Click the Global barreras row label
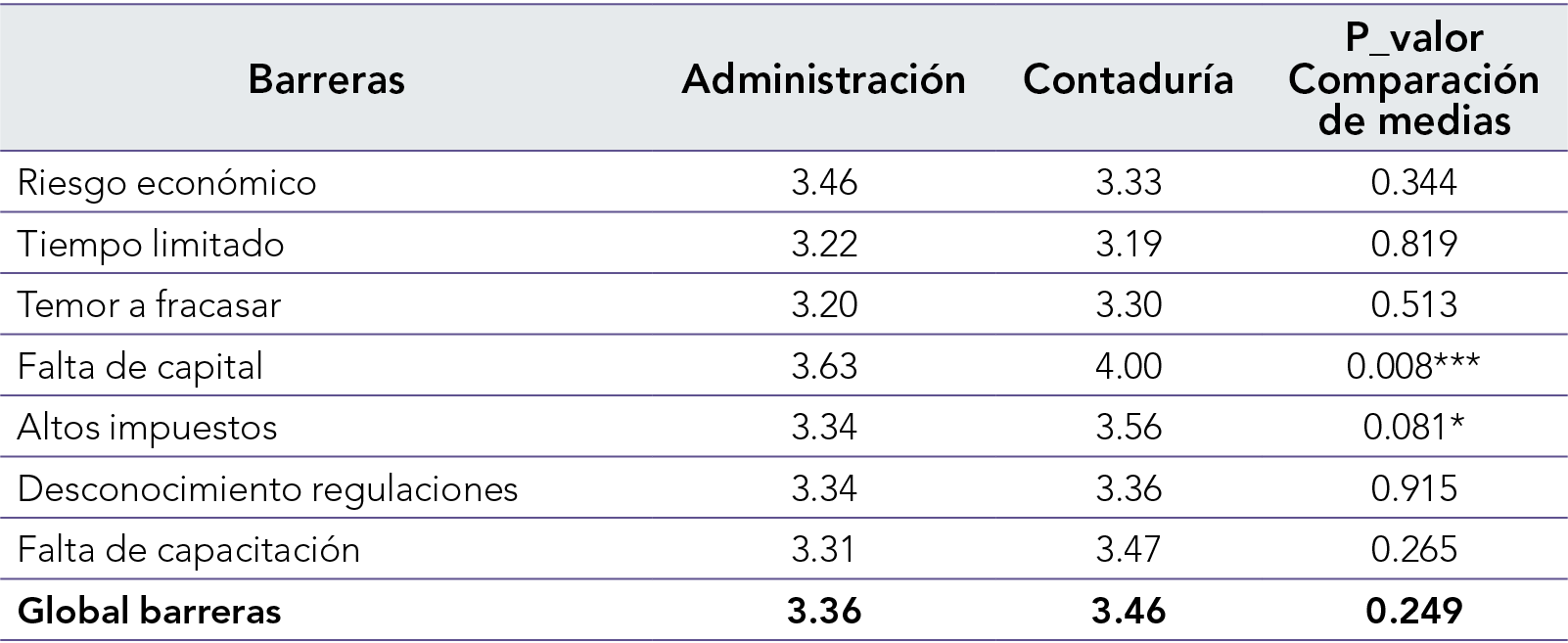 (x=150, y=611)
